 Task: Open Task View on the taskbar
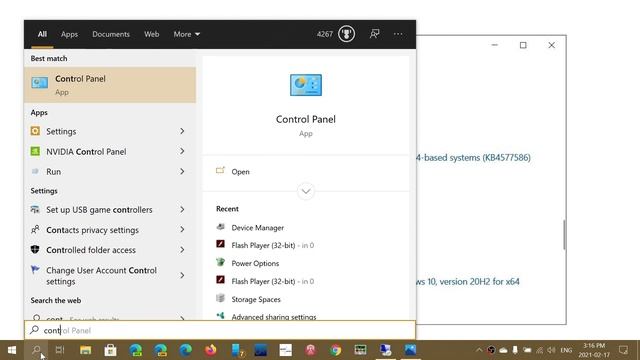point(60,350)
